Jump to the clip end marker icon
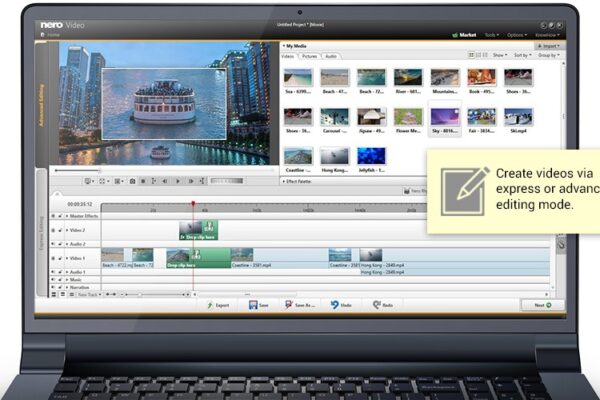 click(x=202, y=181)
